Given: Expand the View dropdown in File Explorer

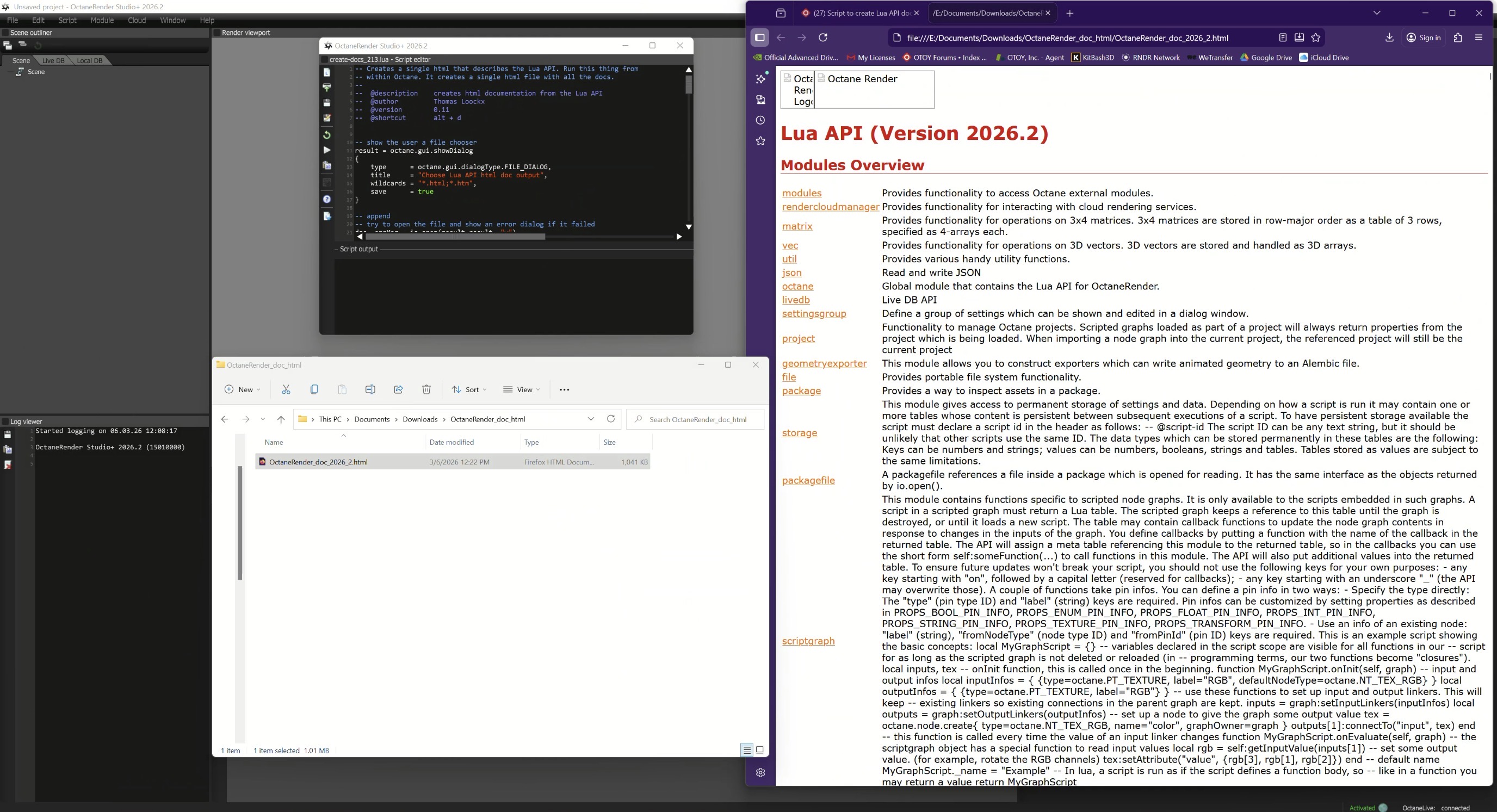Looking at the screenshot, I should pyautogui.click(x=521, y=390).
